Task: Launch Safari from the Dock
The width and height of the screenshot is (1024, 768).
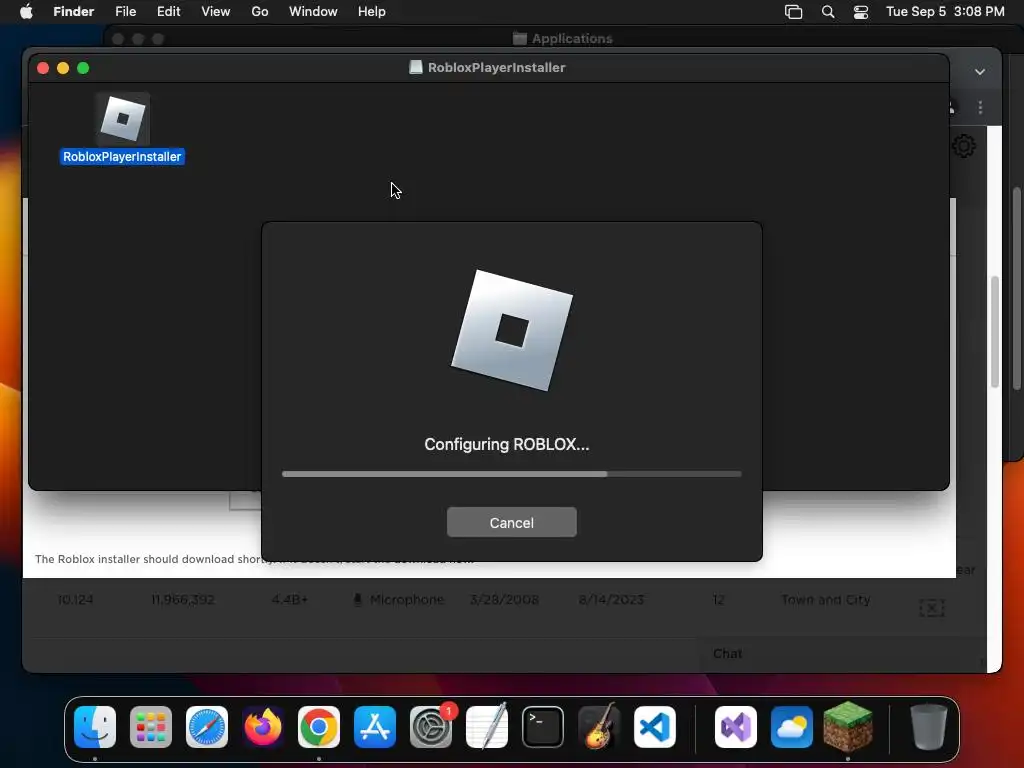Action: point(207,727)
